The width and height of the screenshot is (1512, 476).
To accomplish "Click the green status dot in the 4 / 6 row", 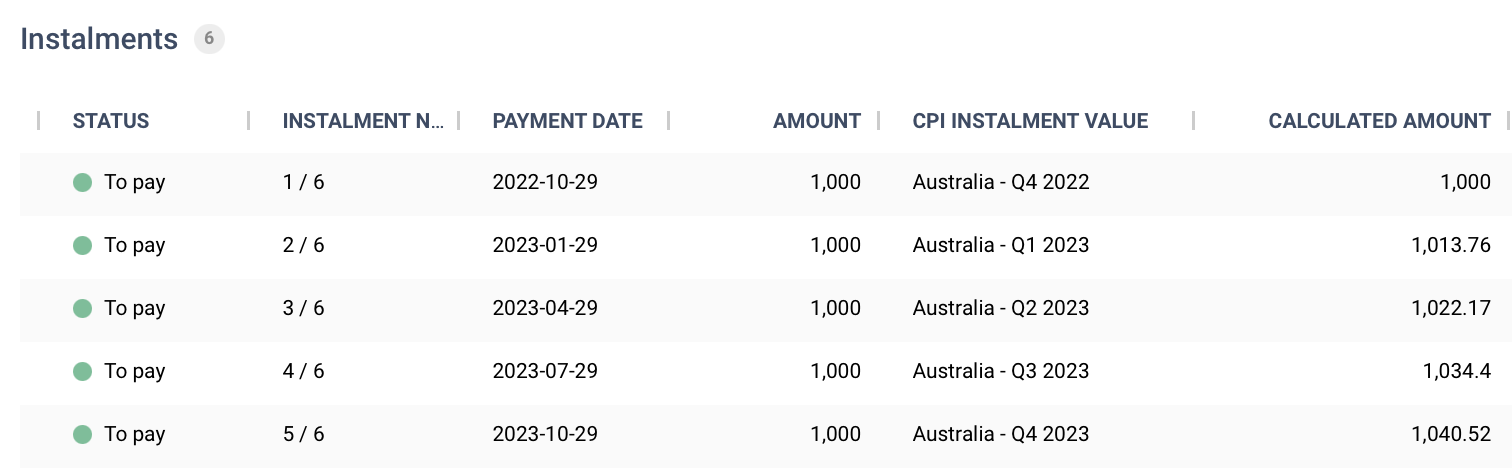I will click(83, 371).
